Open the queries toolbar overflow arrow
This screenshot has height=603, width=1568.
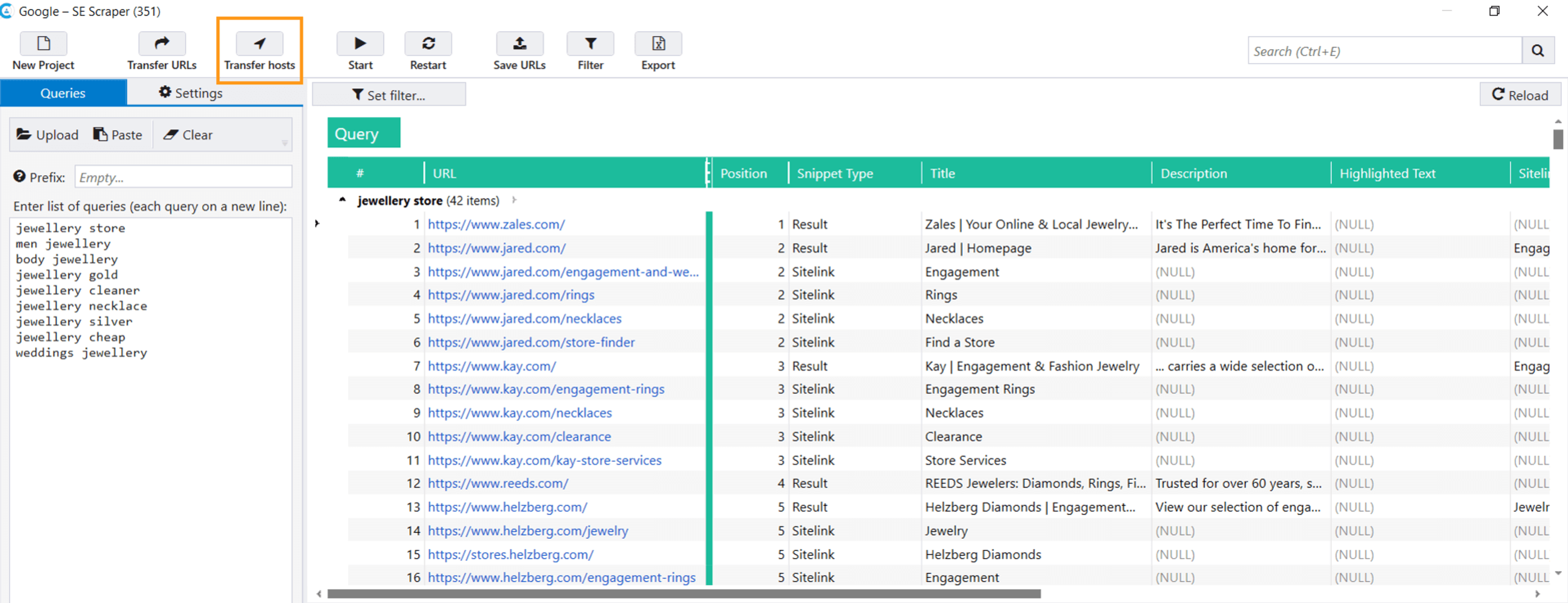284,144
